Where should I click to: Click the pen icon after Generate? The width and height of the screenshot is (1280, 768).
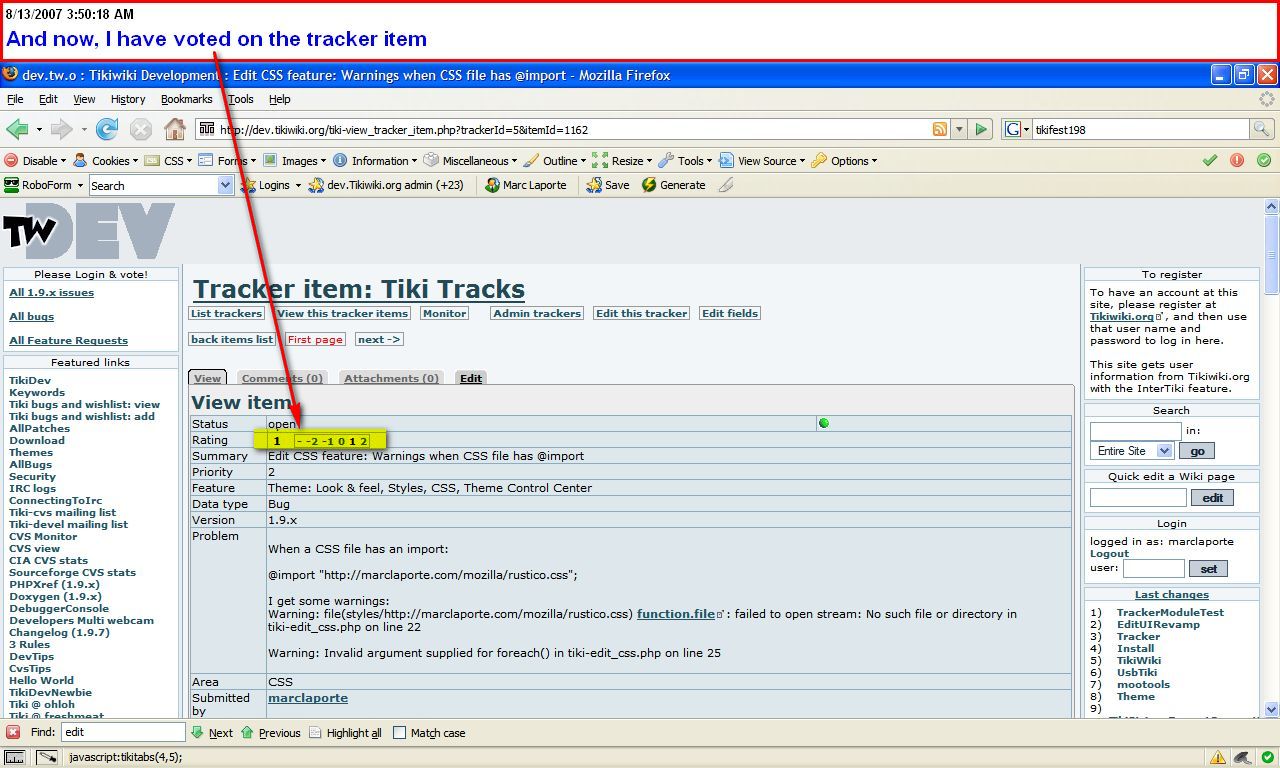tap(726, 185)
